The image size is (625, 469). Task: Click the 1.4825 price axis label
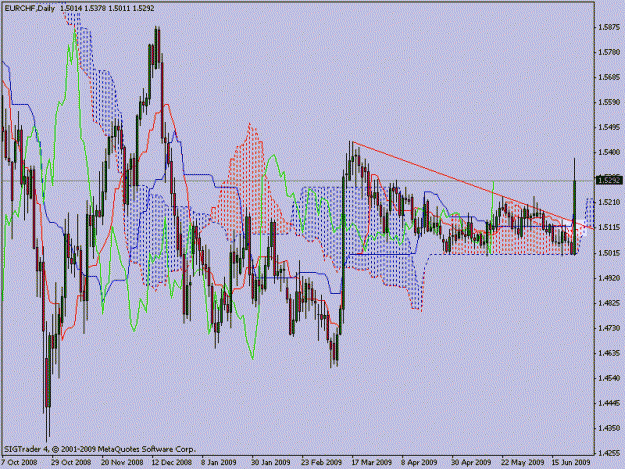point(609,303)
